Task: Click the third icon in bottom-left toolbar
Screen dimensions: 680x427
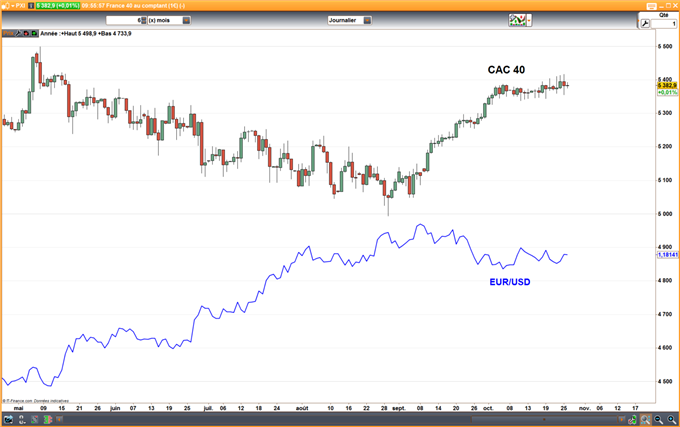Action: point(35,419)
